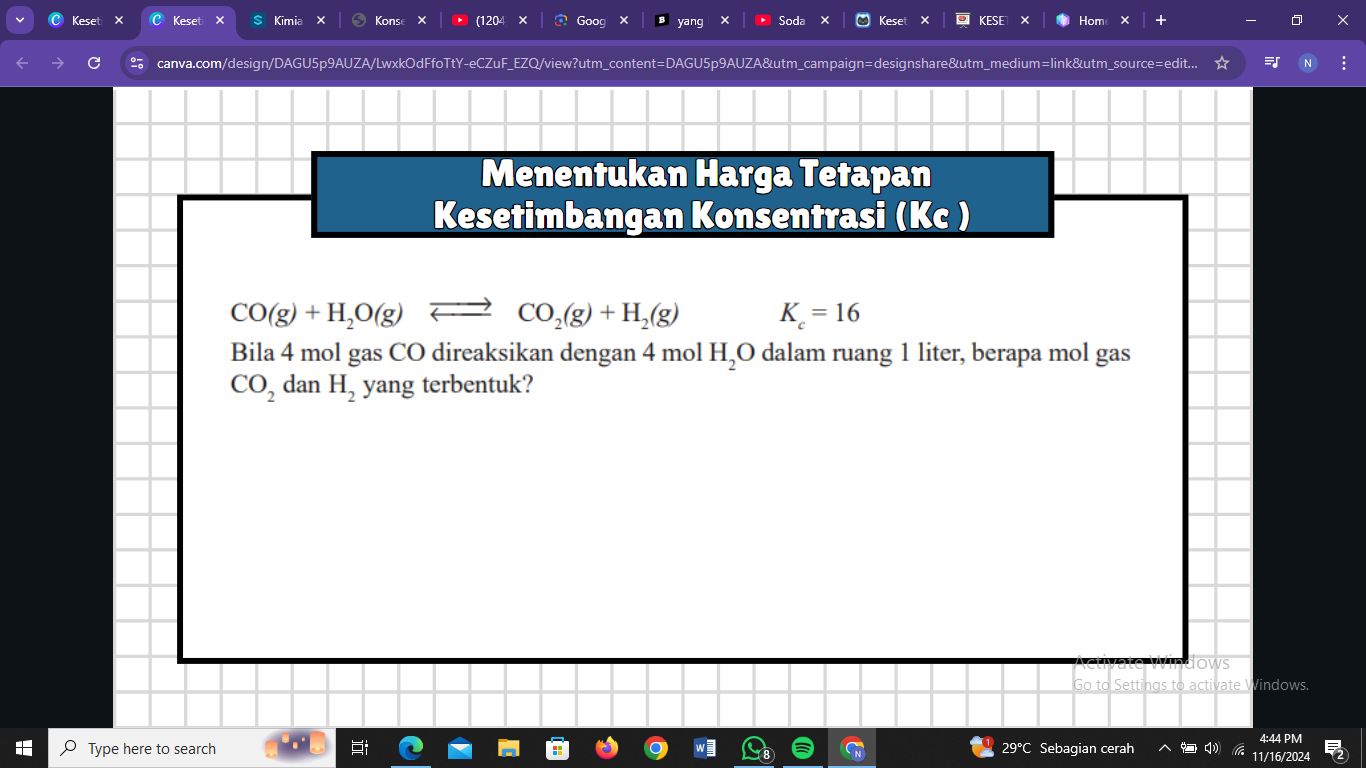Open Microsoft Store from the taskbar
1366x768 pixels.
point(557,748)
